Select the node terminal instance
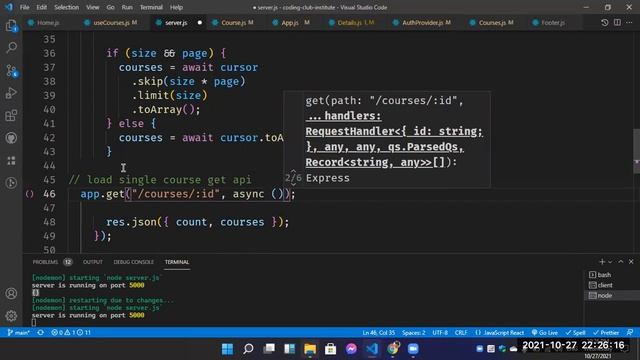The image size is (640, 360). [612, 295]
